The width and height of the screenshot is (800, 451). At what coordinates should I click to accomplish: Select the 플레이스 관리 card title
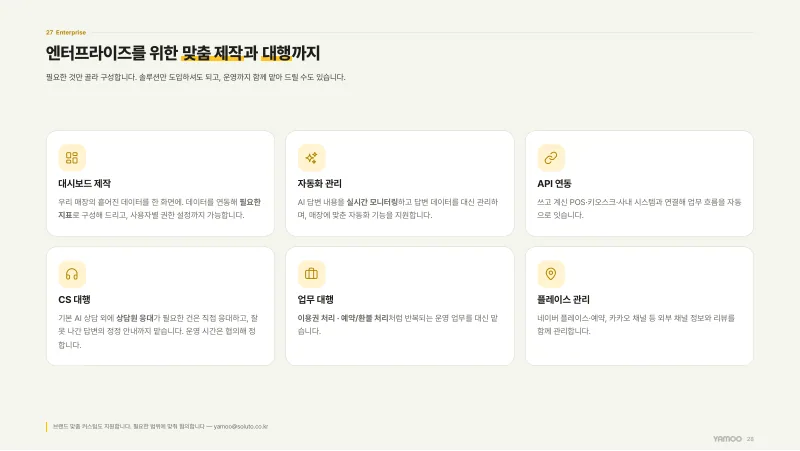tap(563, 299)
